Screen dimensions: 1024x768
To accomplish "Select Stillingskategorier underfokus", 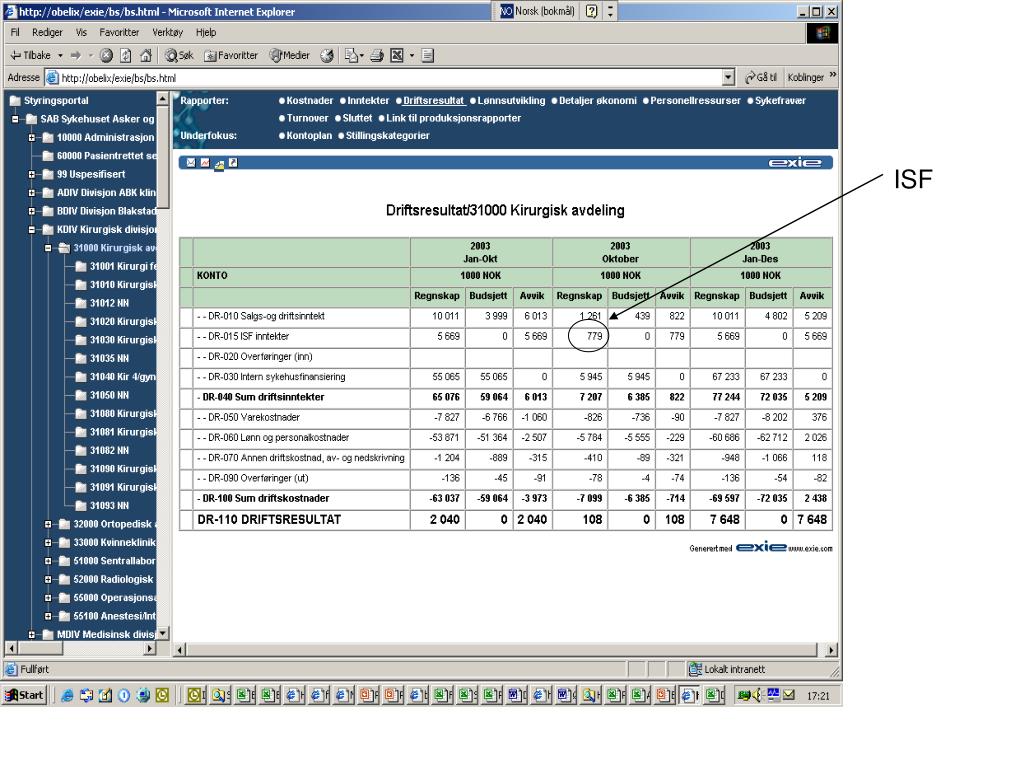I will pyautogui.click(x=387, y=136).
